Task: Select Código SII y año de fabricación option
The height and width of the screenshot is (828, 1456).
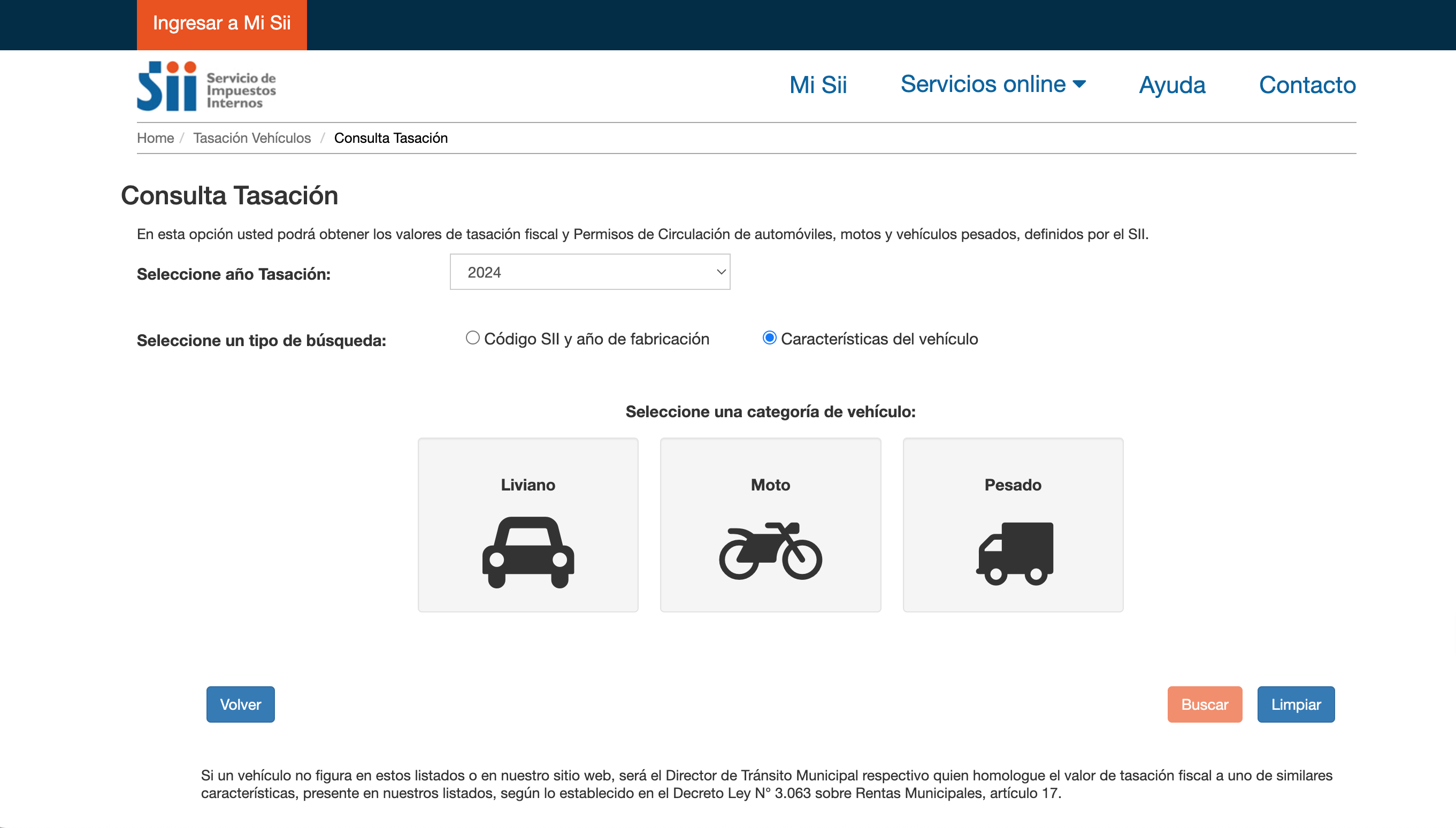Action: pyautogui.click(x=472, y=338)
